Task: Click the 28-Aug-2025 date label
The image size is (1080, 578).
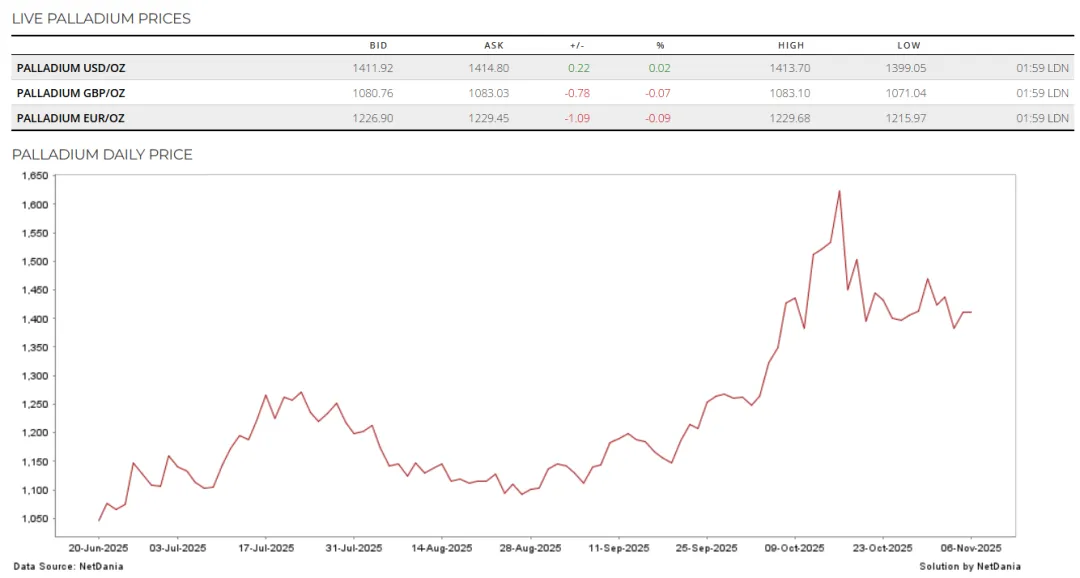Action: pyautogui.click(x=530, y=548)
